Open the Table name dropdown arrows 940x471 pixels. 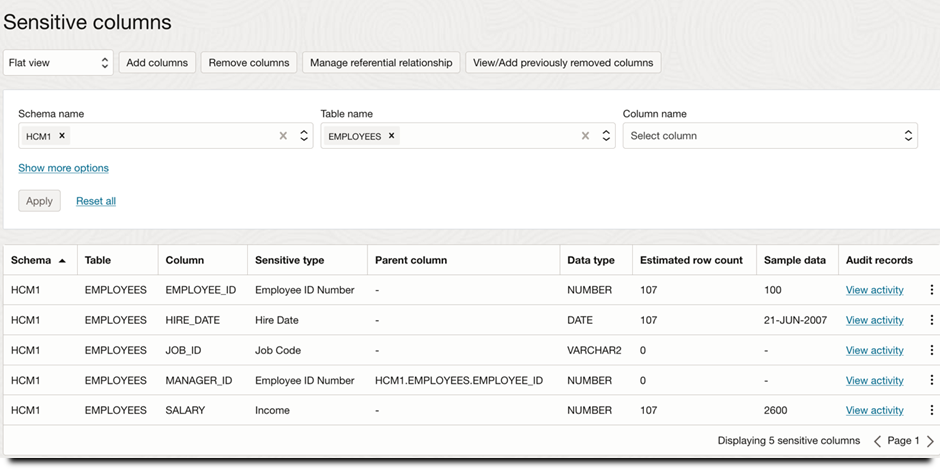[x=606, y=136]
